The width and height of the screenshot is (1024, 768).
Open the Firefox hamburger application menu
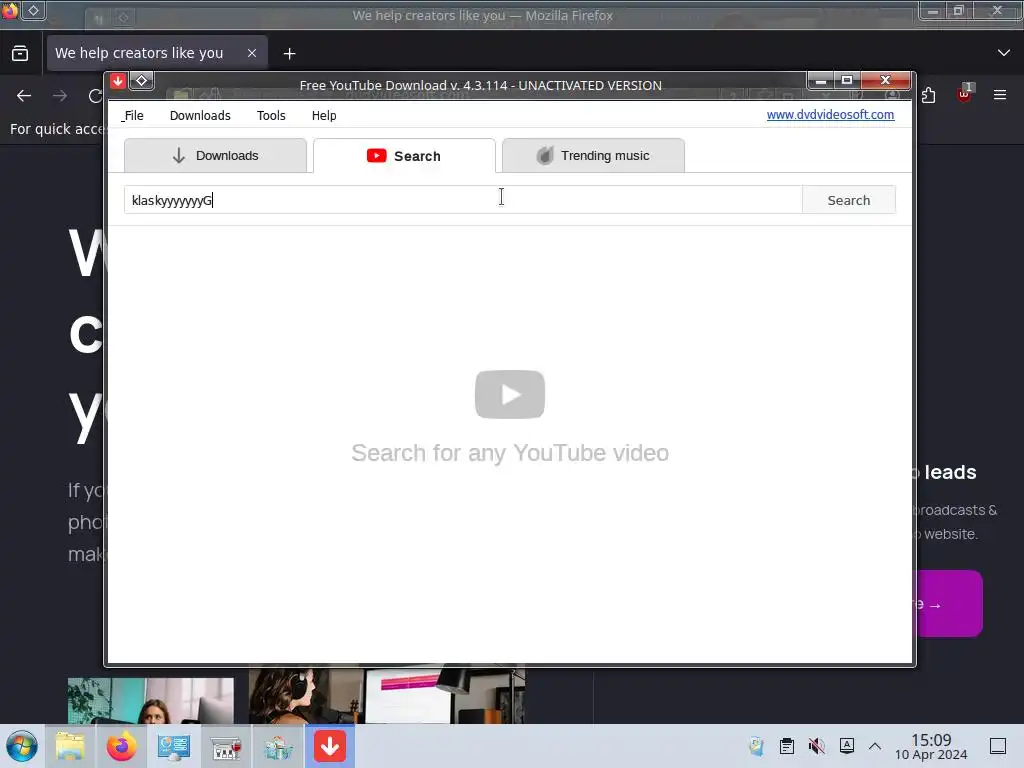coord(1000,95)
